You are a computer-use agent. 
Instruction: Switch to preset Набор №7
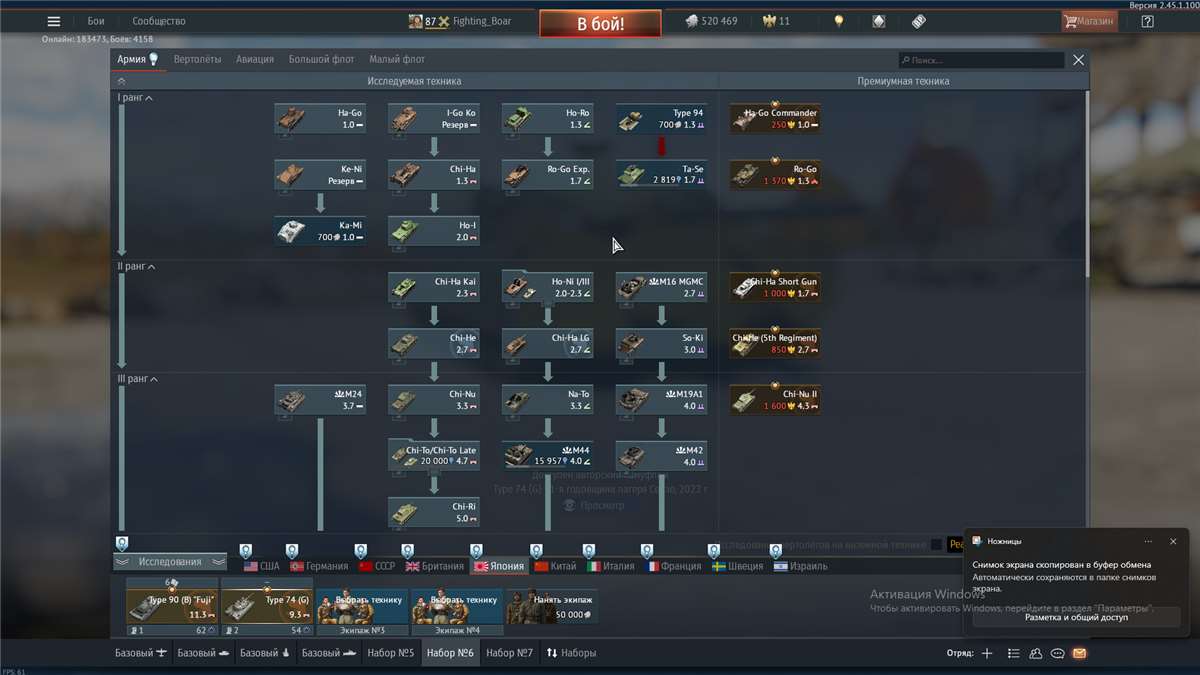pos(510,653)
